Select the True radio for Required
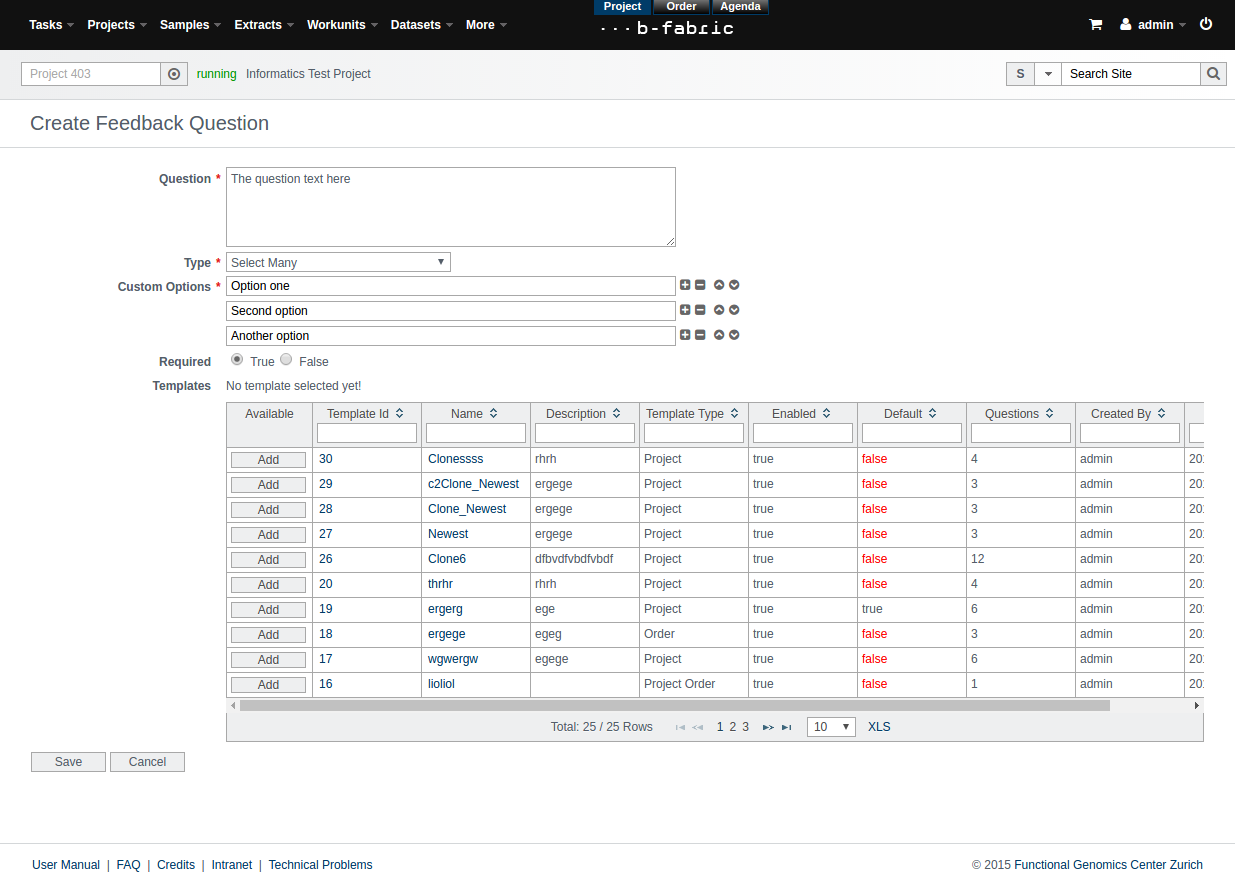Viewport: 1235px width, 872px height. pos(237,359)
